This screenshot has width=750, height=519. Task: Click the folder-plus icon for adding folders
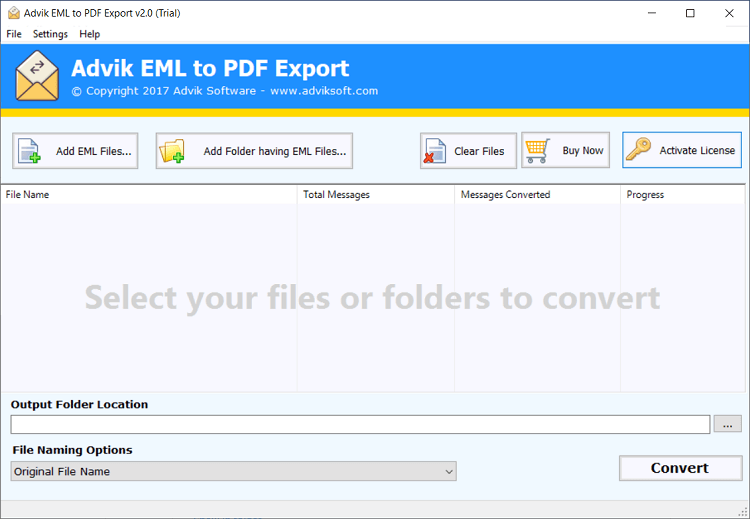(172, 151)
